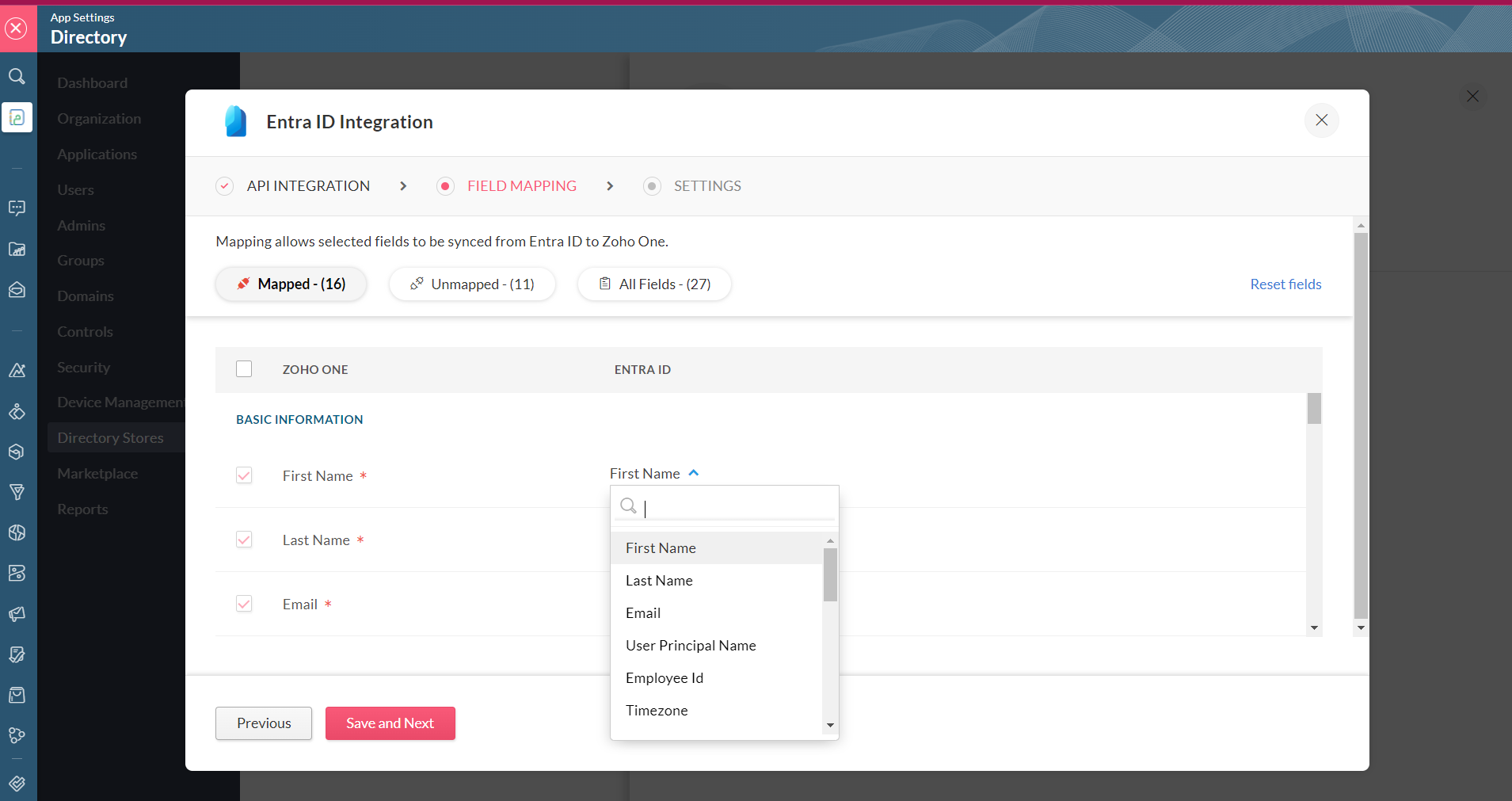This screenshot has height=801, width=1512.
Task: Click the mapping table down scroll arrow
Action: [x=1314, y=628]
